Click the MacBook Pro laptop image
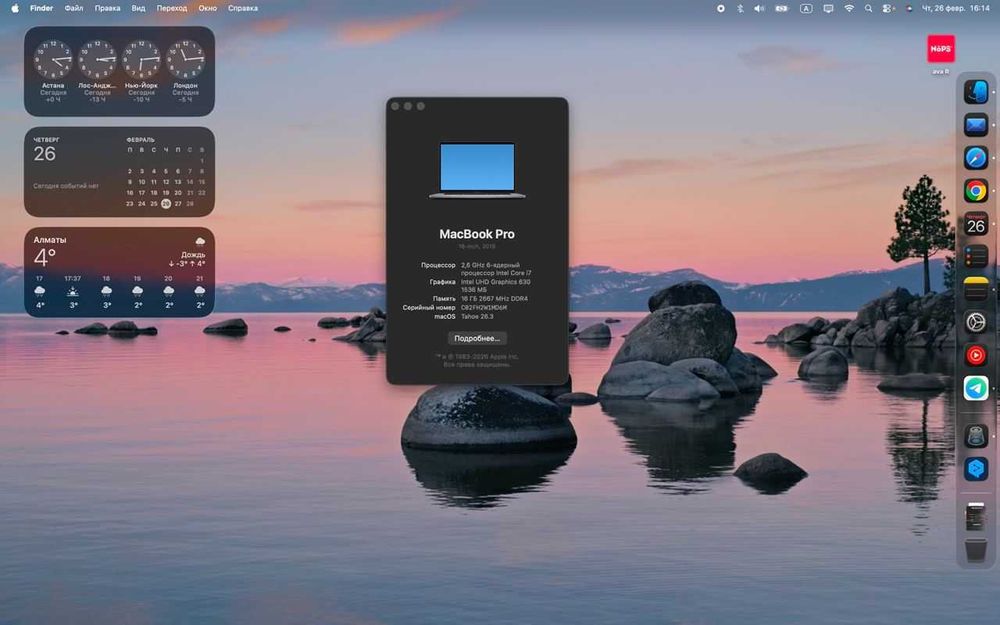This screenshot has width=1000, height=625. coord(477,170)
